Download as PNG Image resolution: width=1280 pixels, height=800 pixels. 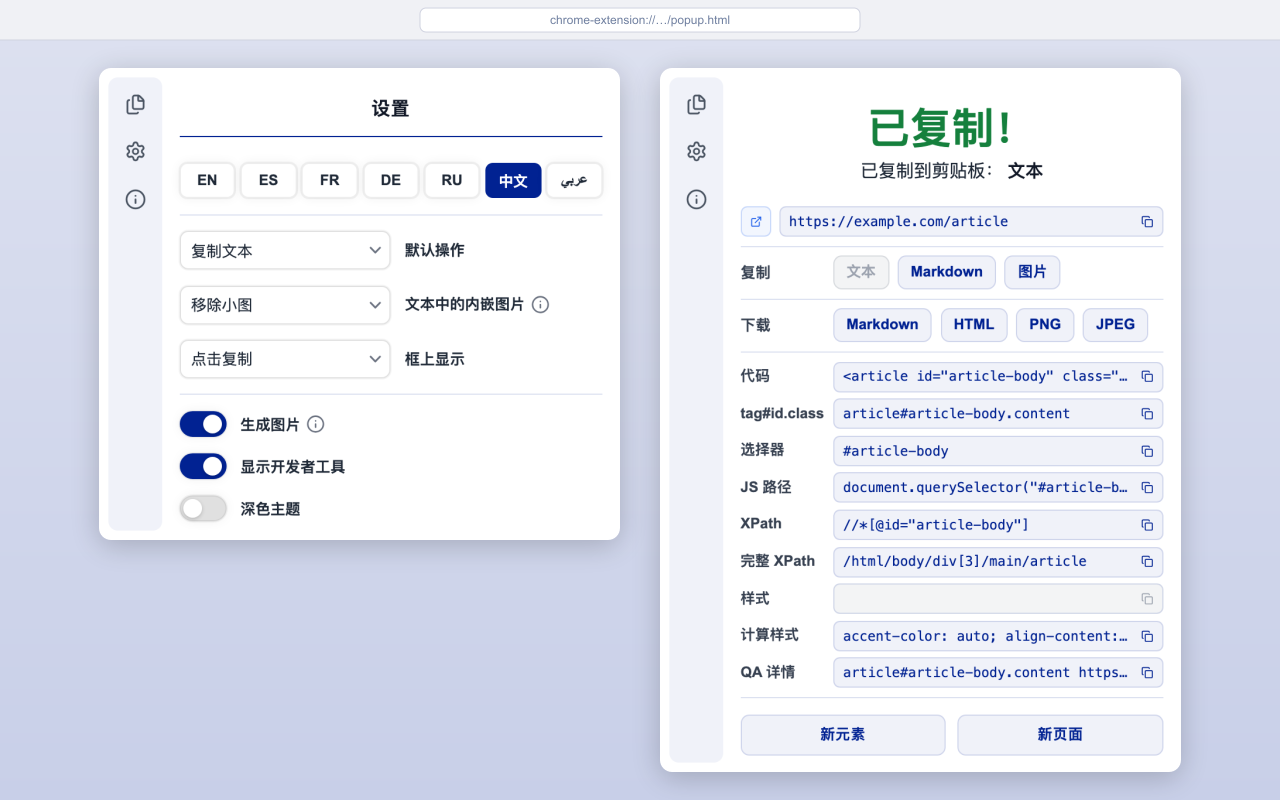[x=1045, y=325]
